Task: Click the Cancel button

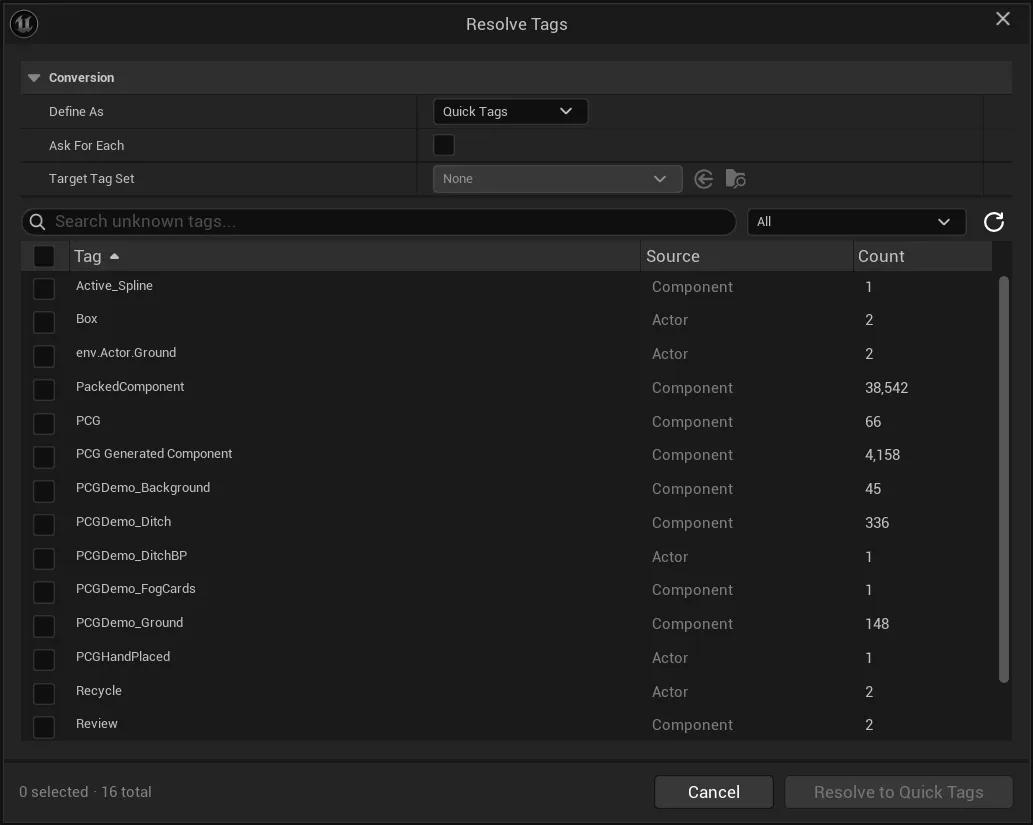Action: click(x=713, y=792)
